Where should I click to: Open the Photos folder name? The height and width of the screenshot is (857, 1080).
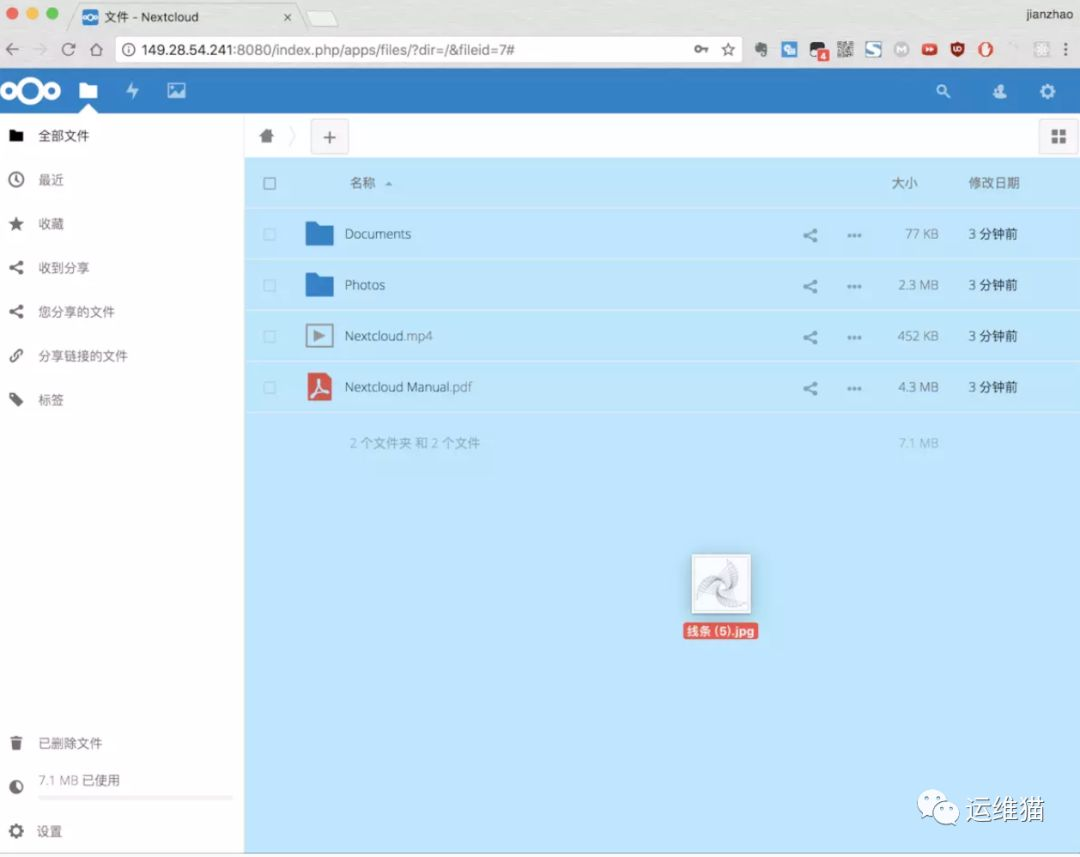tap(364, 285)
